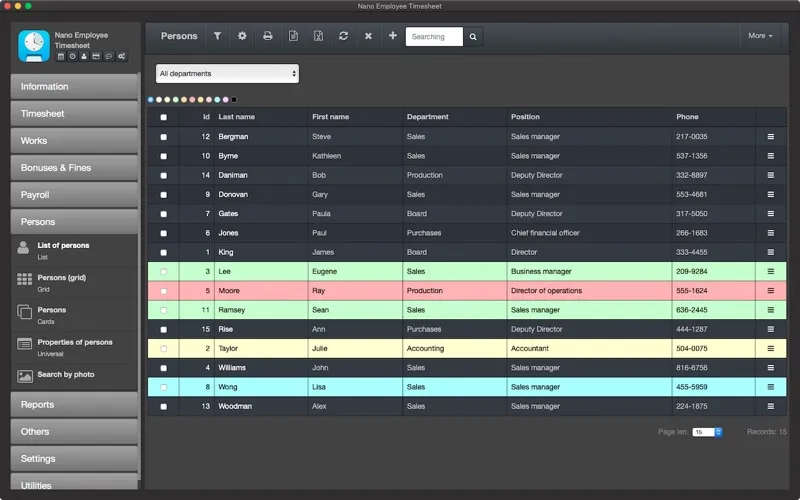Open row menu for Bergman
The width and height of the screenshot is (800, 500).
(770, 137)
